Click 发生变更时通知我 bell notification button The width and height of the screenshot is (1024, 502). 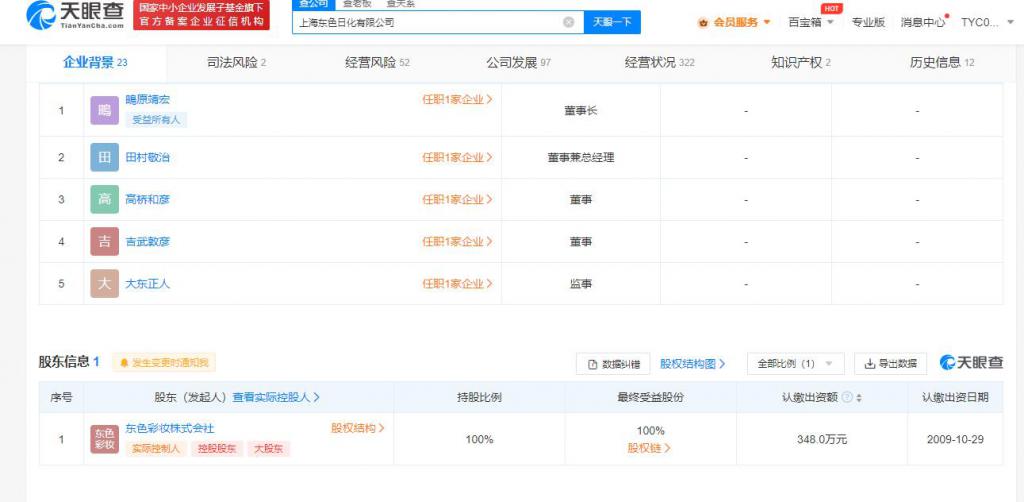pos(164,363)
